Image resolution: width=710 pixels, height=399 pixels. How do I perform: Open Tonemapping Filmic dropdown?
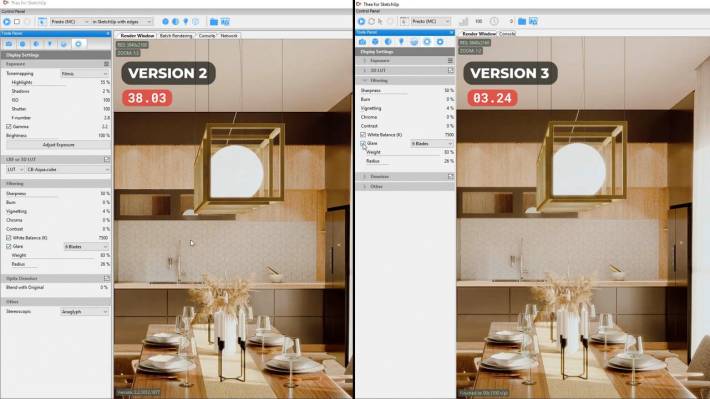coord(84,73)
